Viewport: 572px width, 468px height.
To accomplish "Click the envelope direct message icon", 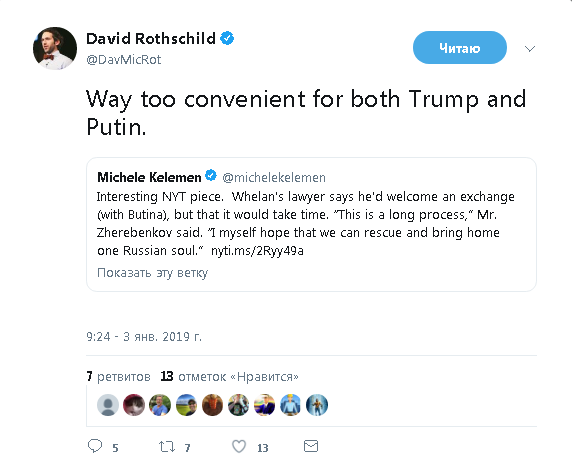I will [x=311, y=446].
